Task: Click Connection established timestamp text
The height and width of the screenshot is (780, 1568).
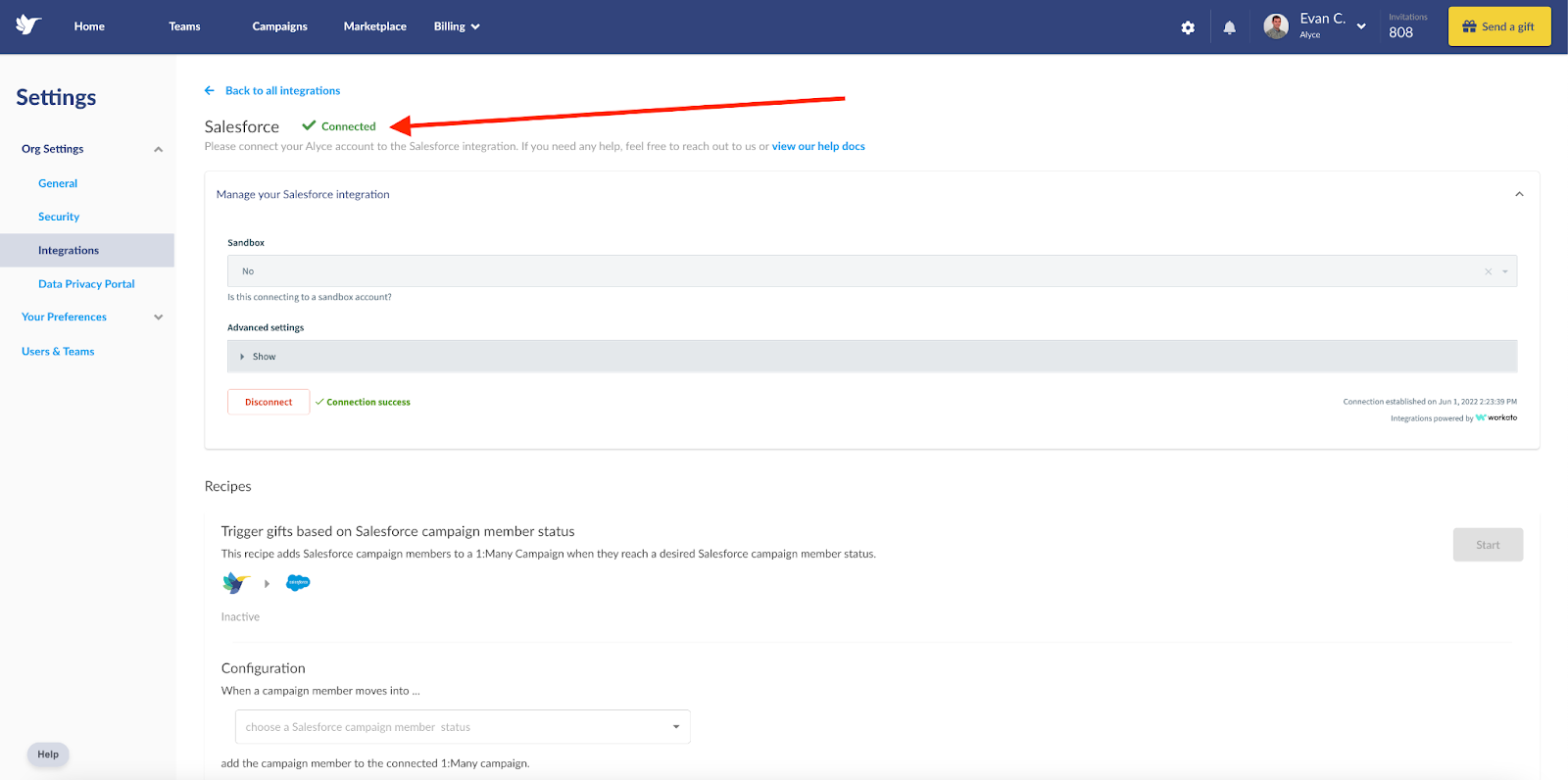Action: click(x=1430, y=402)
